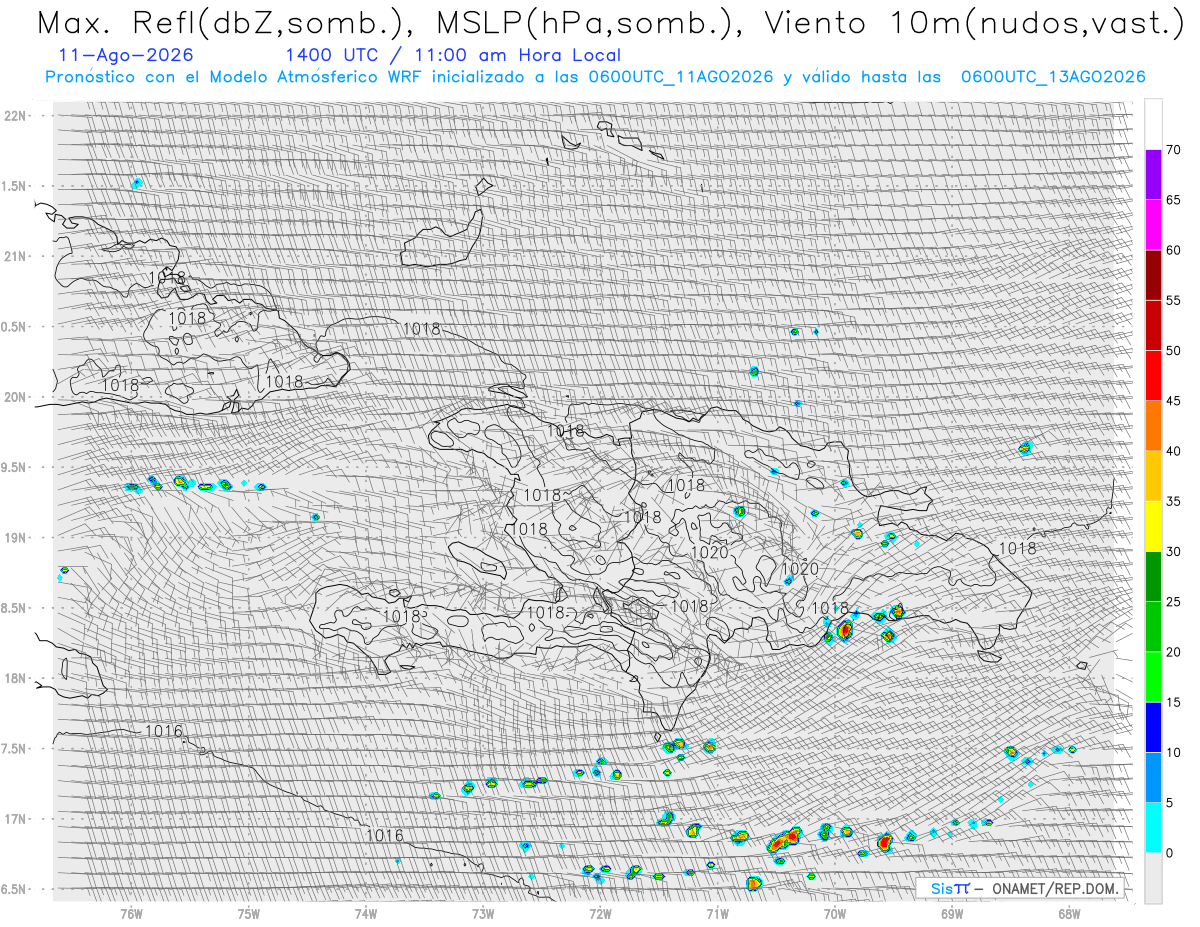This screenshot has height=927, width=1200.
Task: Click the '72W' longitude label
Action: [600, 913]
